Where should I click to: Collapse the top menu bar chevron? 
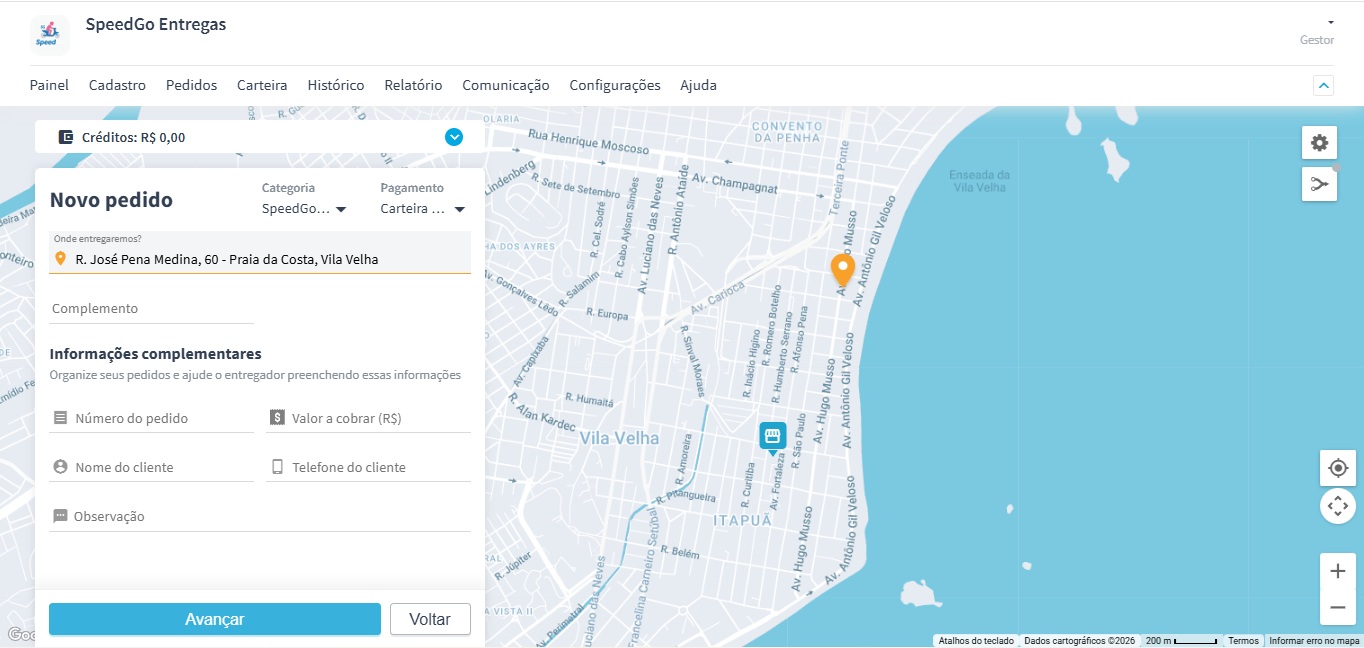click(1323, 86)
